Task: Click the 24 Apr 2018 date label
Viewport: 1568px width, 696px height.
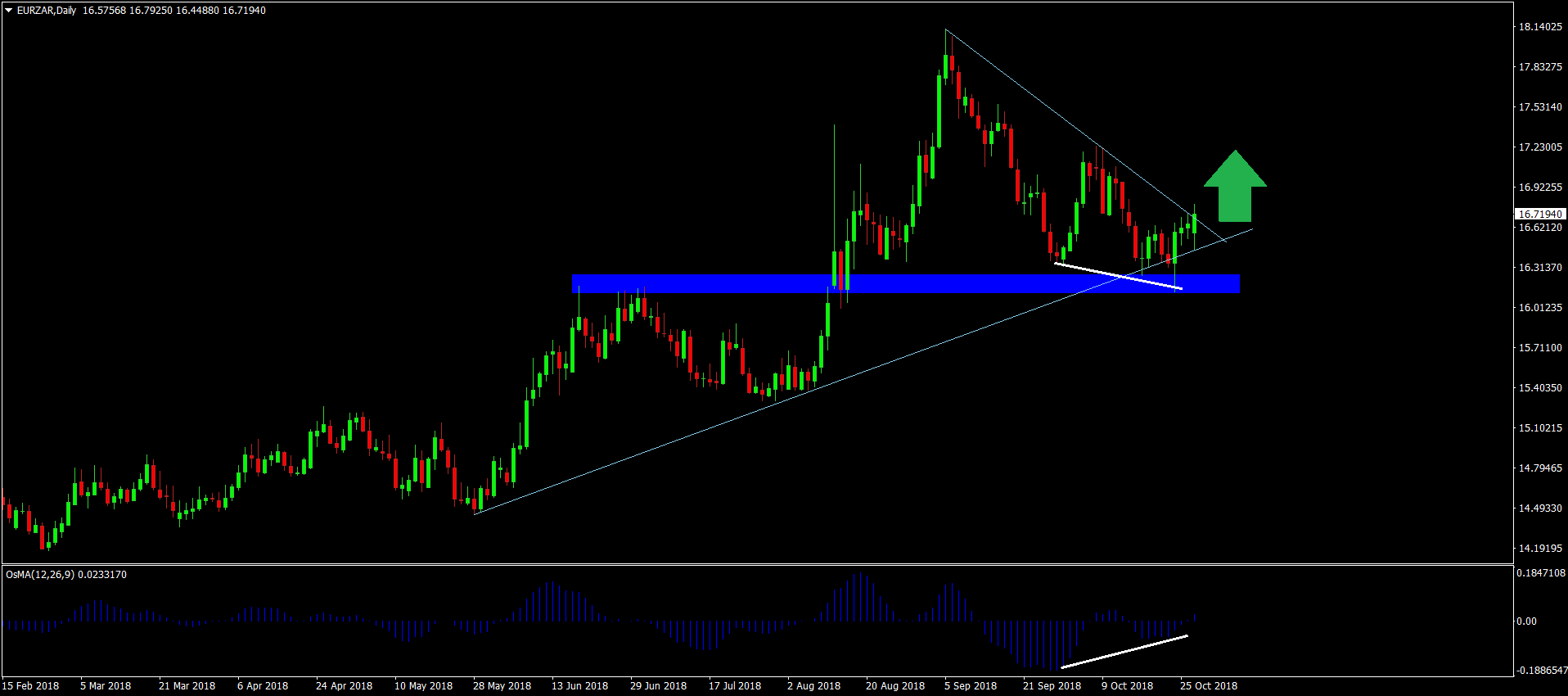Action: pyautogui.click(x=344, y=686)
